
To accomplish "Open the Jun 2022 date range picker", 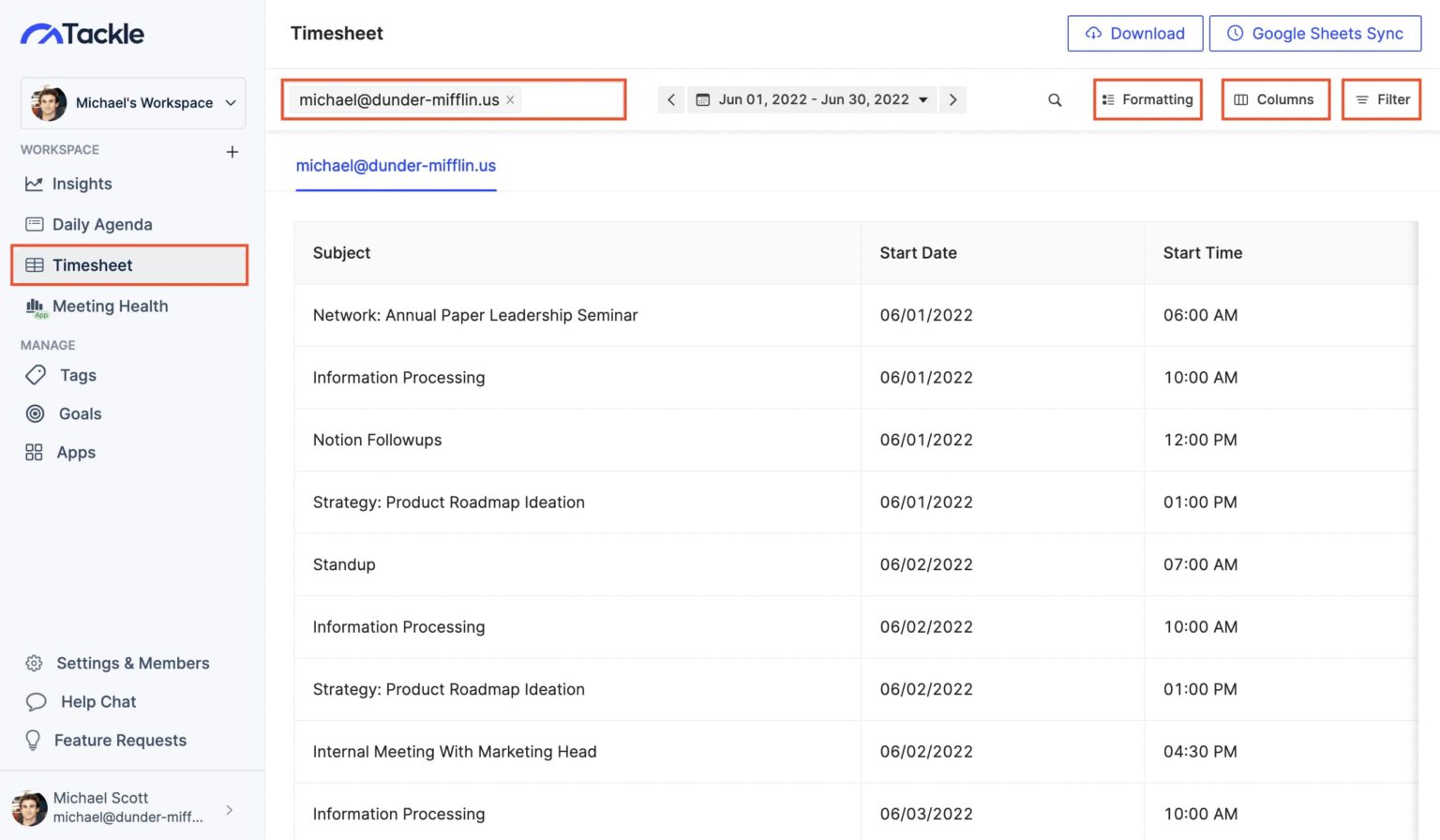I will tap(812, 100).
